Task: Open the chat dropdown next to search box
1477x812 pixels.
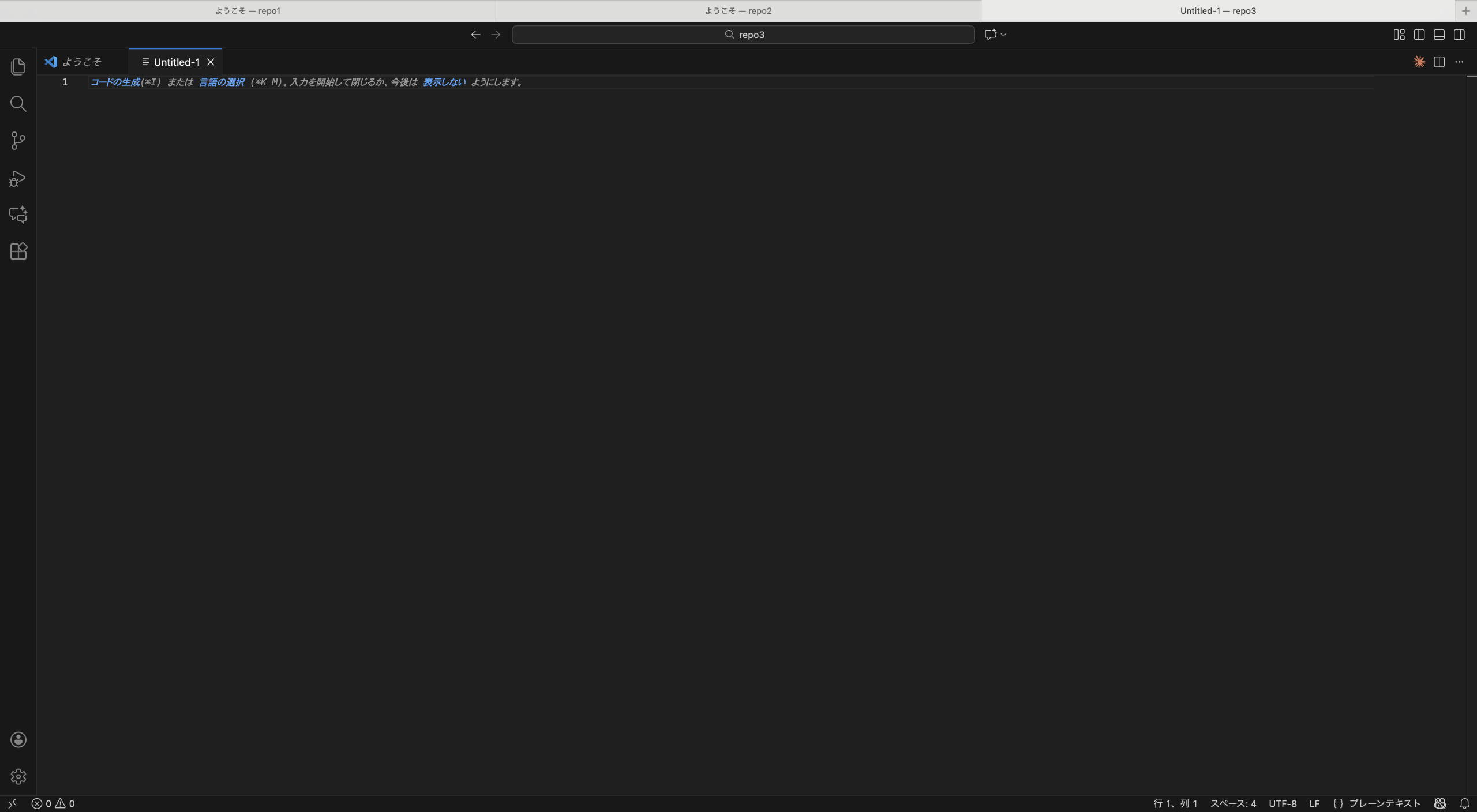Action: [x=1003, y=35]
